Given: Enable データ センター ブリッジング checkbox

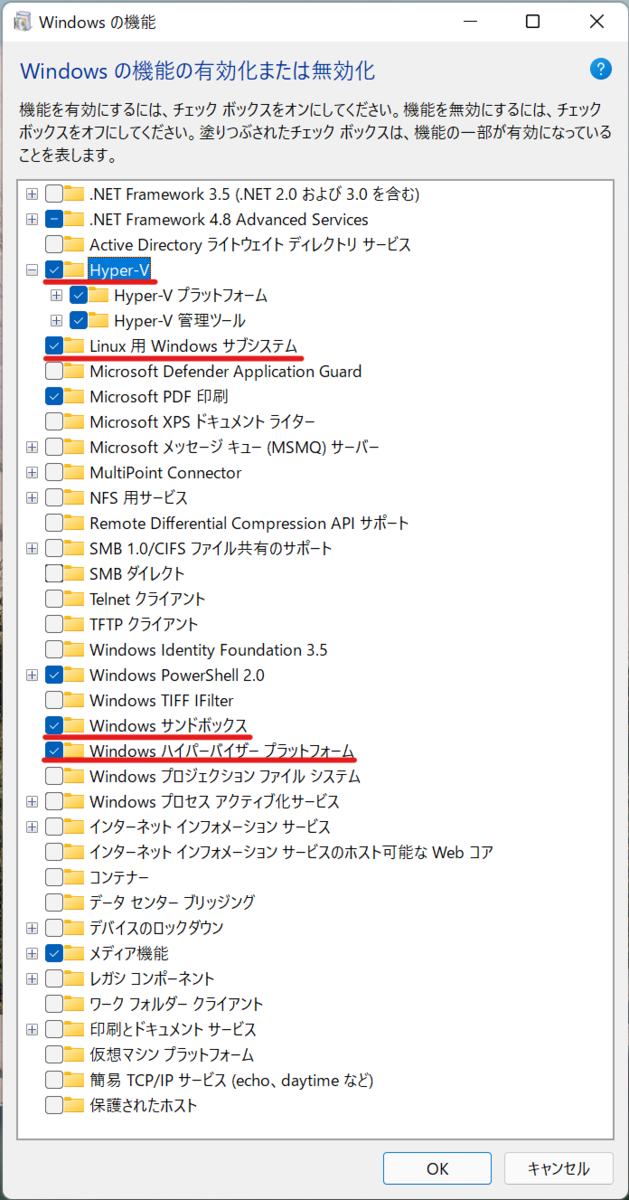Looking at the screenshot, I should click(54, 902).
